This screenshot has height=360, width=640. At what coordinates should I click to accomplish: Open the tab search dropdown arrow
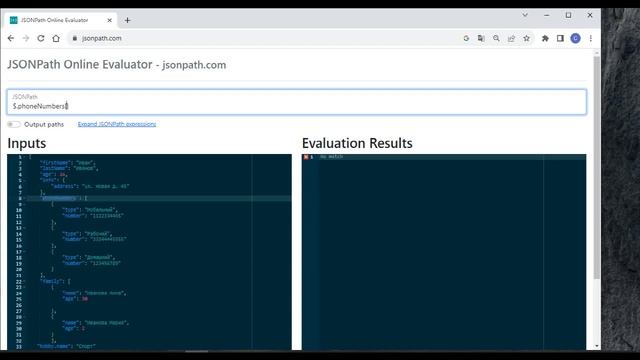coord(525,15)
